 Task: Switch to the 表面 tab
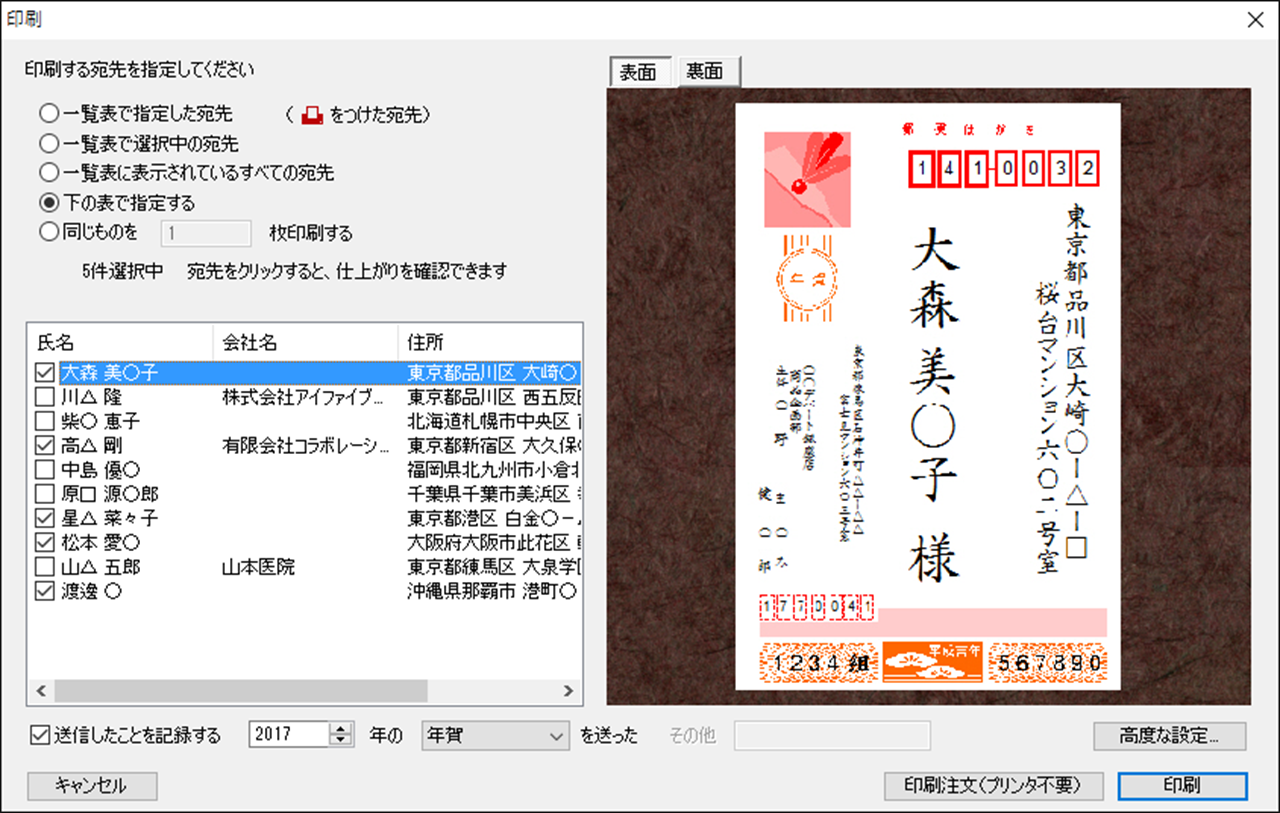pos(639,71)
